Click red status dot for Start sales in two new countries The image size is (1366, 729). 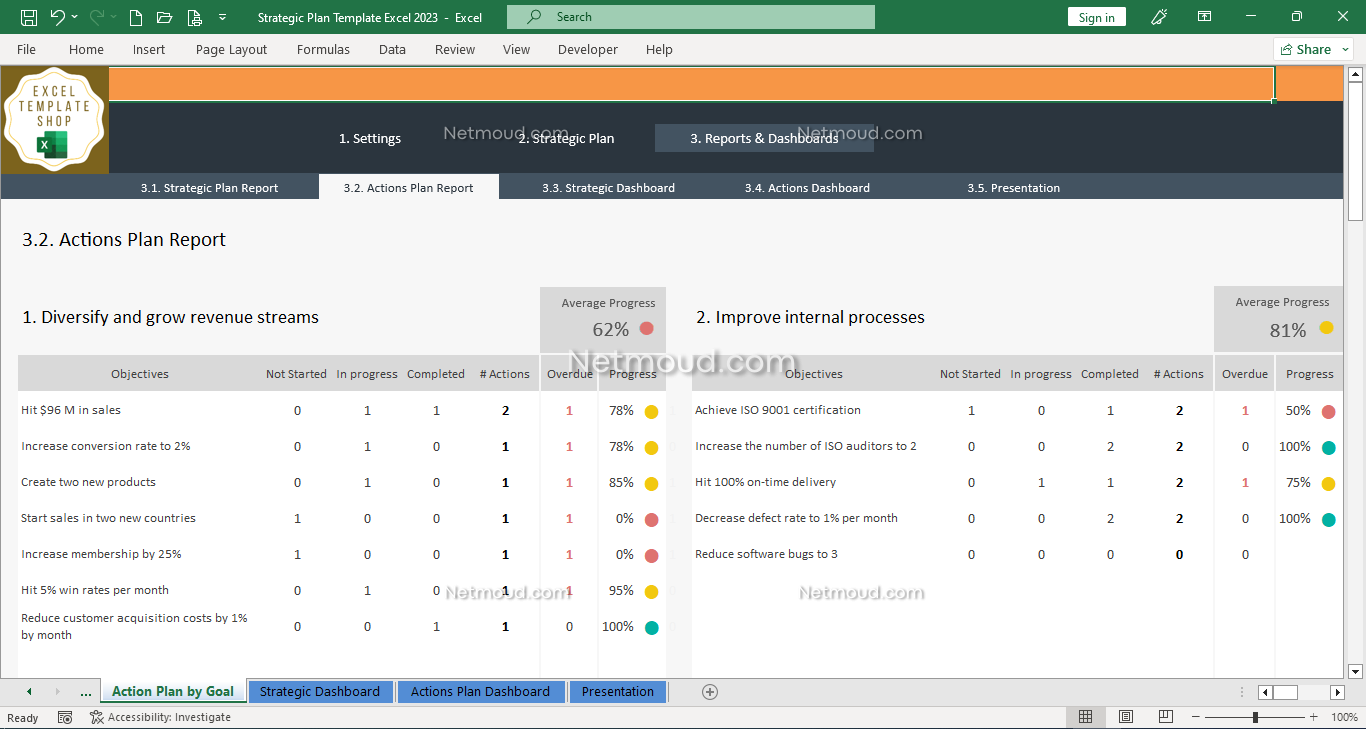(651, 519)
